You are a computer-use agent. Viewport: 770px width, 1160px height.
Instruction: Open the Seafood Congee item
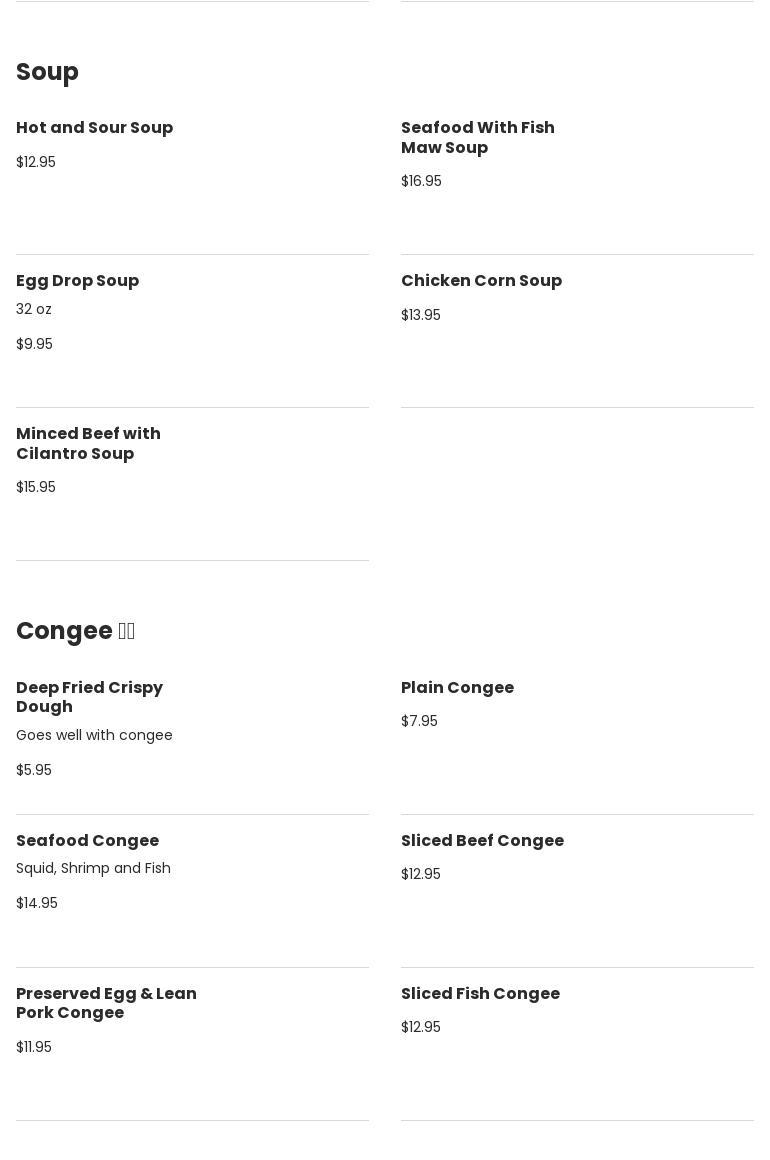88,841
